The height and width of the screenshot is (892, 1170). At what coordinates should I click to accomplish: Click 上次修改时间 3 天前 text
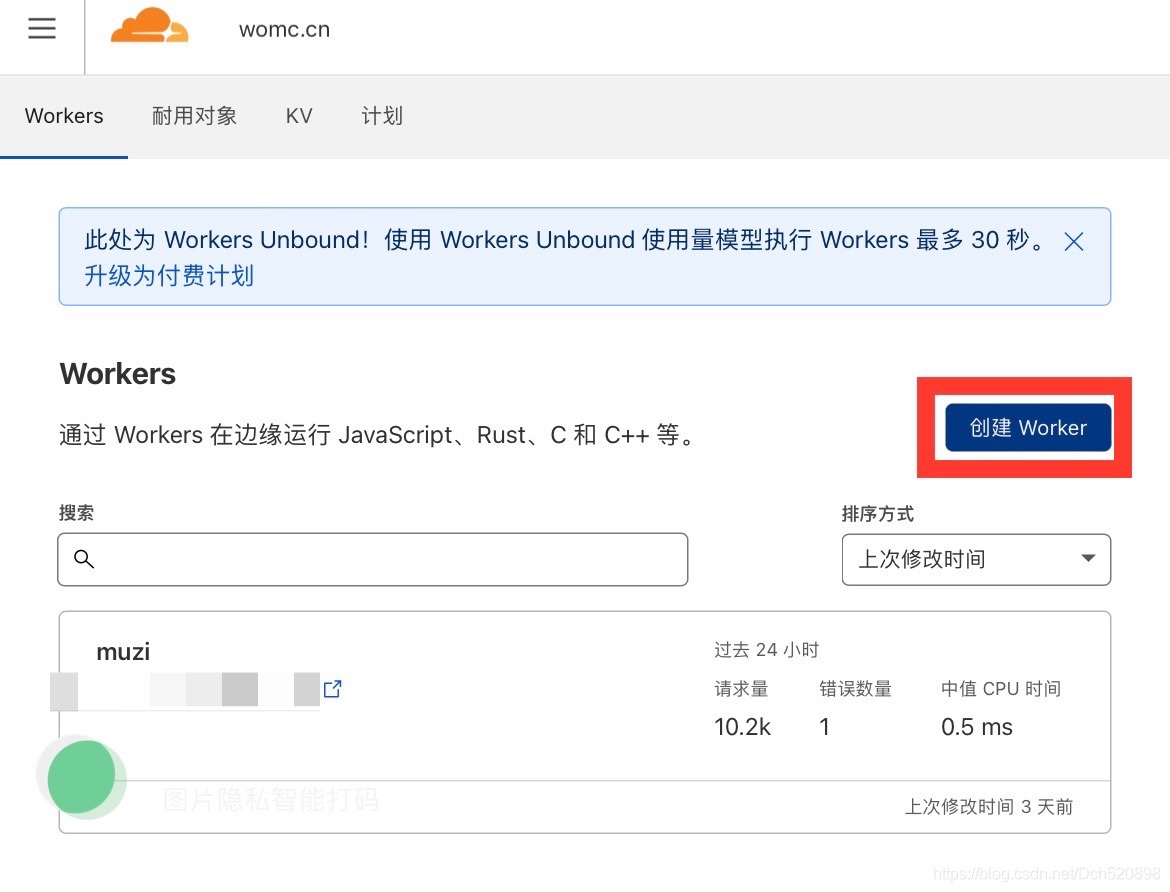[989, 806]
